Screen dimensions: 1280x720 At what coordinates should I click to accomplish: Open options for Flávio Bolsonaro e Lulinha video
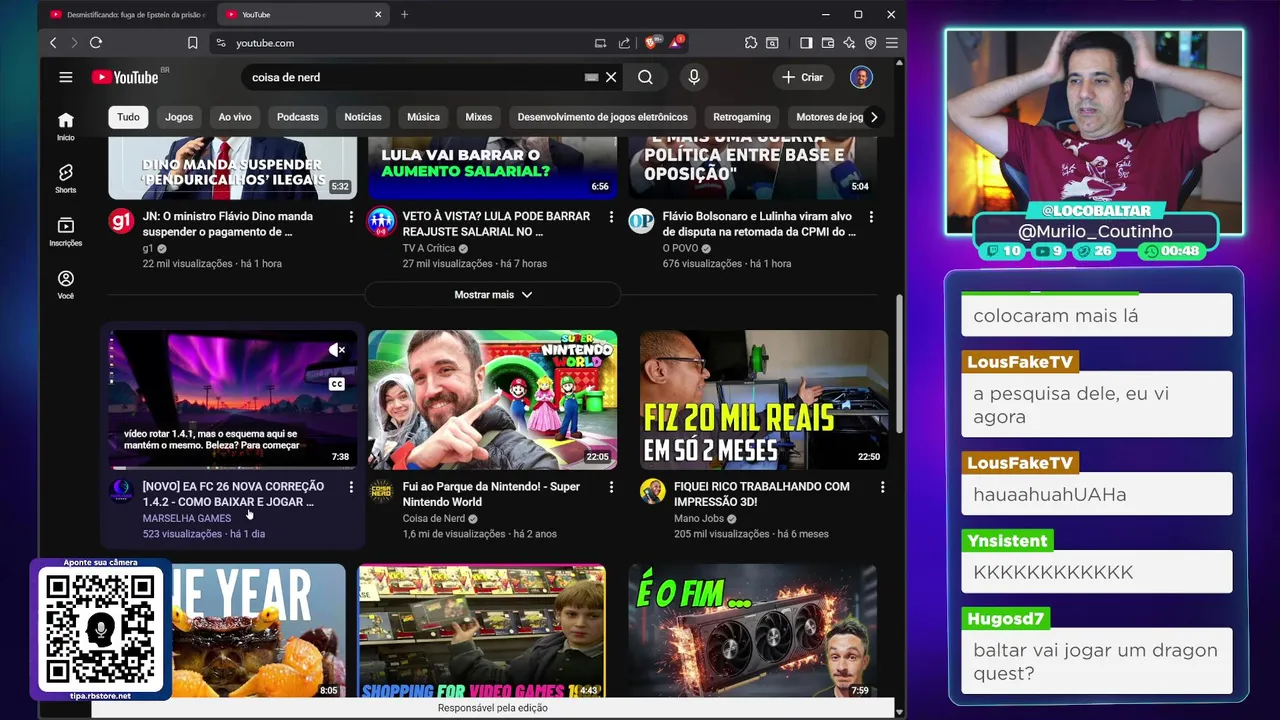pyautogui.click(x=871, y=217)
